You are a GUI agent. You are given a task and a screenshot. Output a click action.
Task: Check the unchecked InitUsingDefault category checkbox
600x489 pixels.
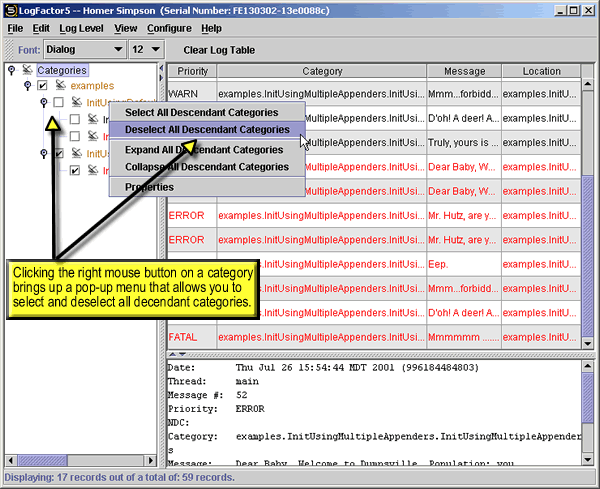58,104
